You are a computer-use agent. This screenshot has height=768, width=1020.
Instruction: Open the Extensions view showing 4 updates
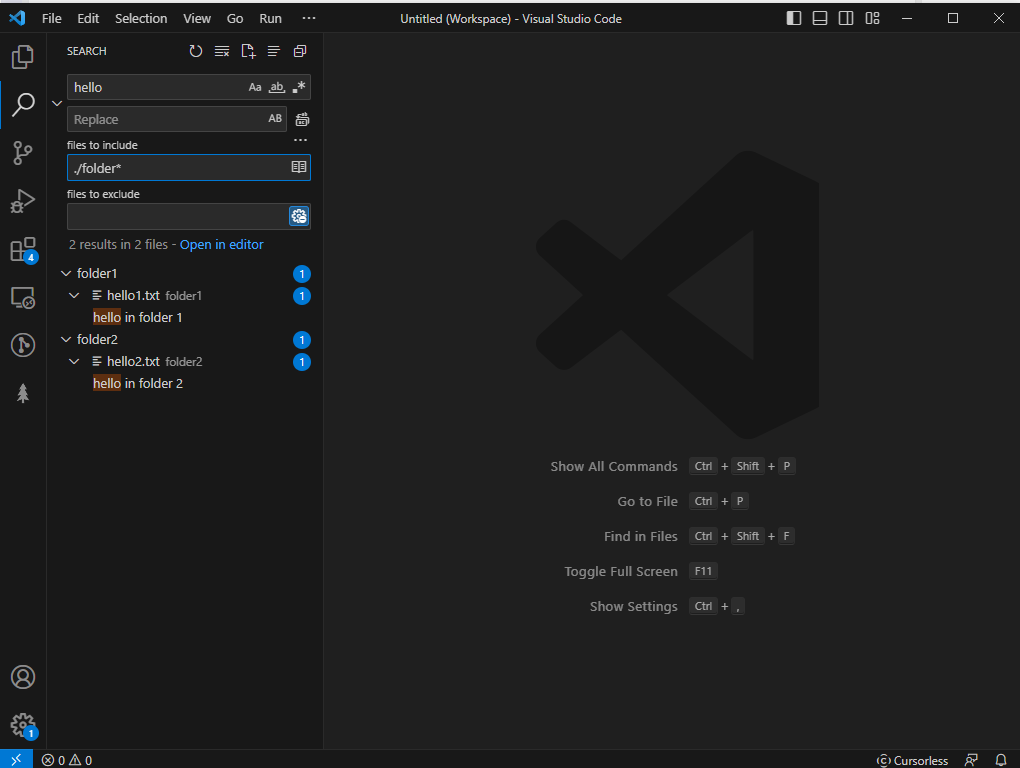pos(22,249)
